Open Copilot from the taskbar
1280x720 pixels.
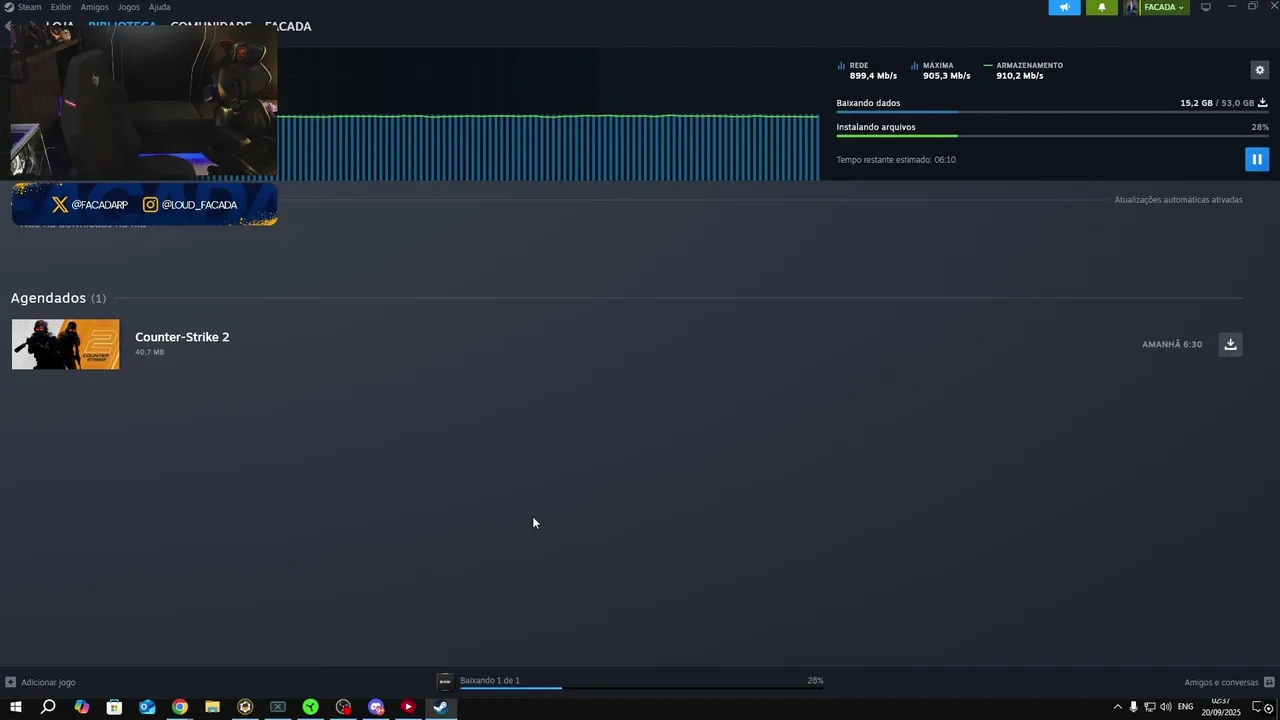pos(82,707)
